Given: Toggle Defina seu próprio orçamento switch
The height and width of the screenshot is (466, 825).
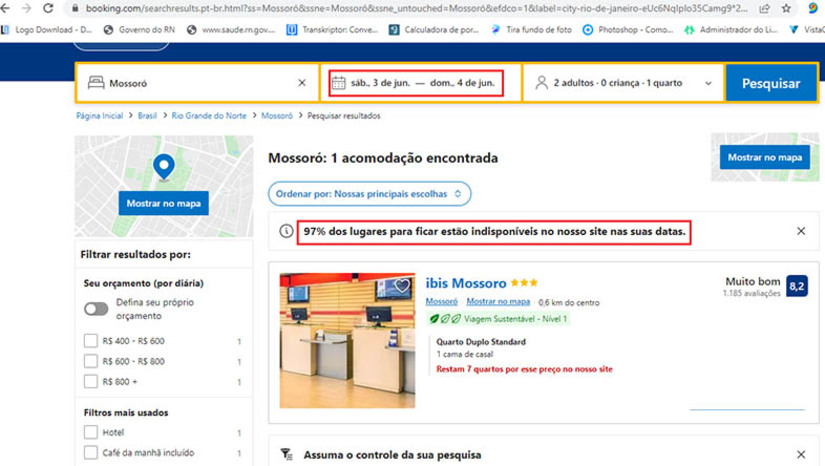Looking at the screenshot, I should click(96, 309).
